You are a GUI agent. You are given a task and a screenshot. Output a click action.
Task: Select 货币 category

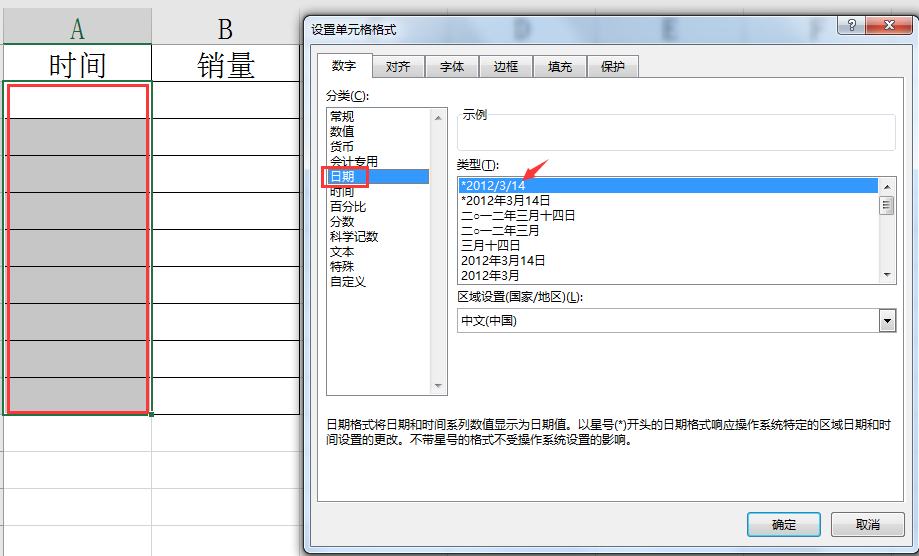point(379,146)
